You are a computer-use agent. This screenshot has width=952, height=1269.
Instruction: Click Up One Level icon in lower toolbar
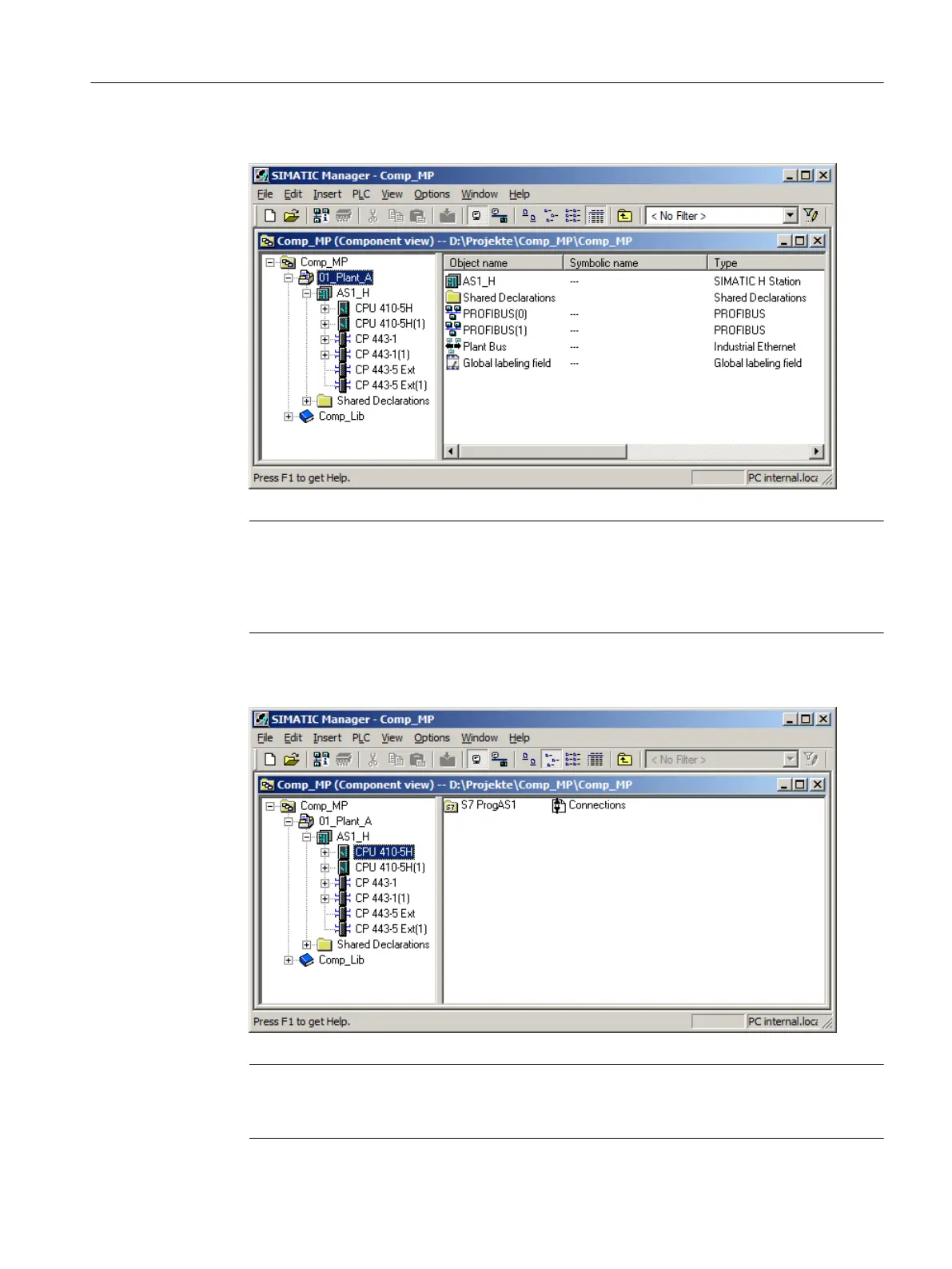click(625, 760)
